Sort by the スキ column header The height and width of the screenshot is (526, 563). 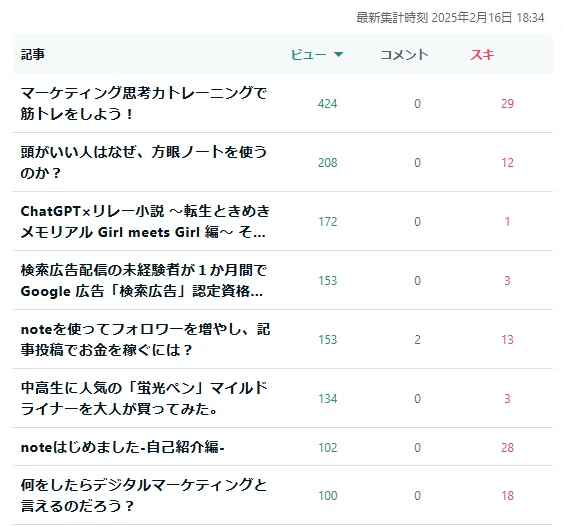click(x=482, y=55)
